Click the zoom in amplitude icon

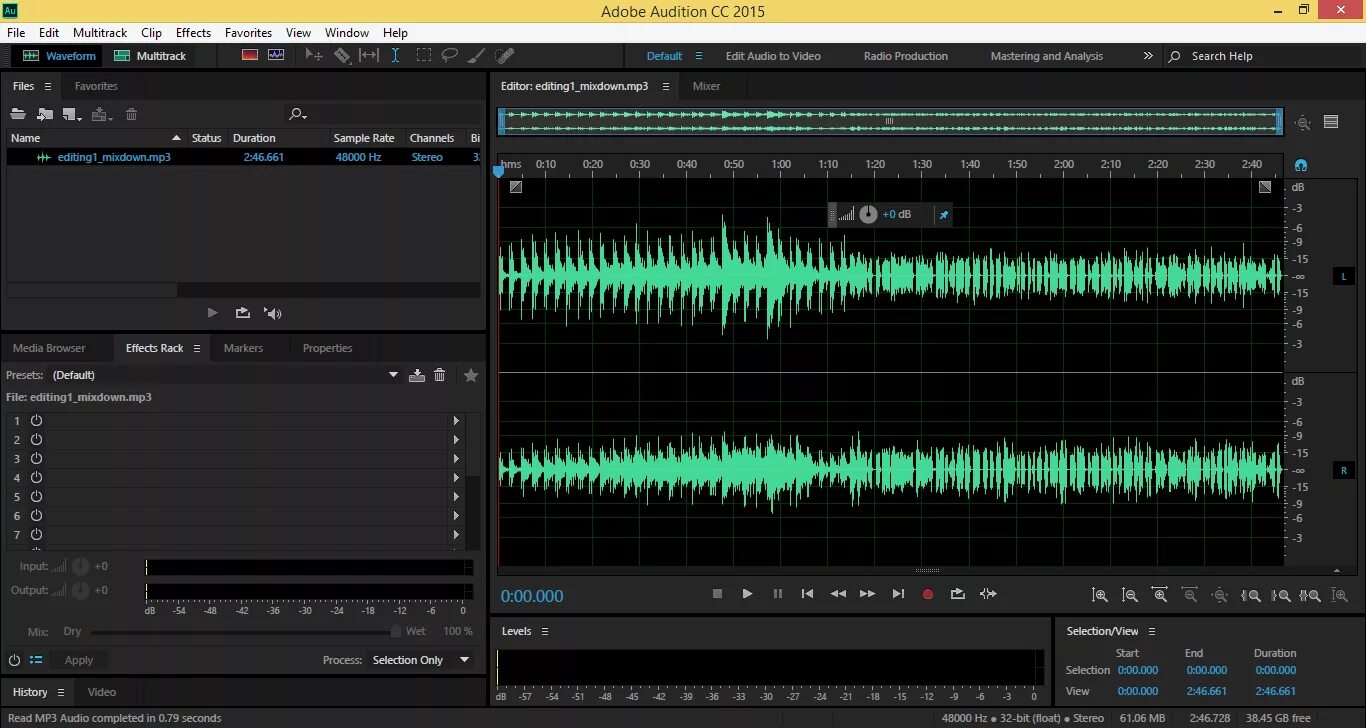click(1099, 595)
